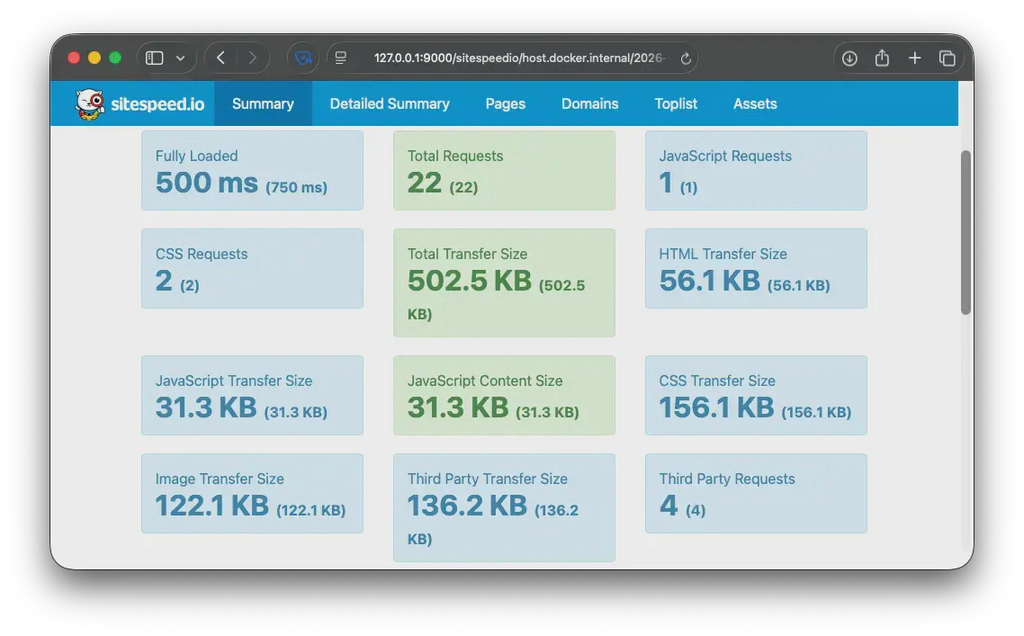Click the Fully Loaded metric card
1024x636 pixels.
pos(252,171)
